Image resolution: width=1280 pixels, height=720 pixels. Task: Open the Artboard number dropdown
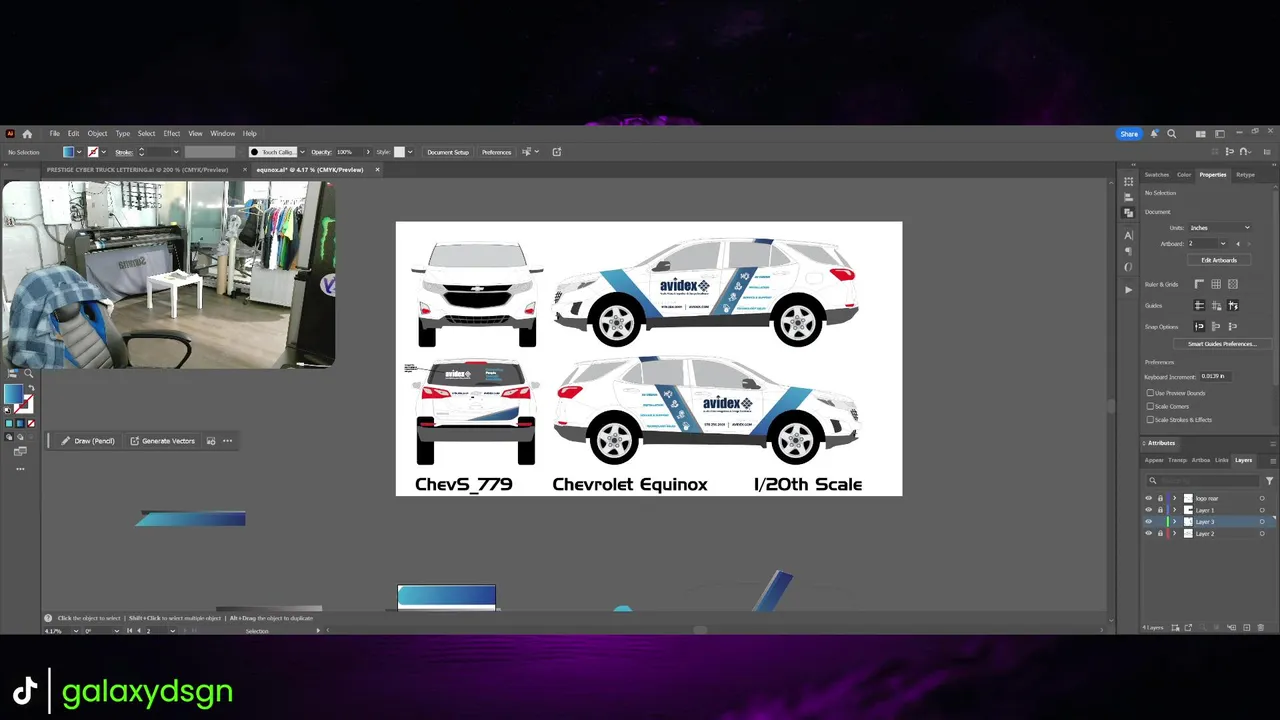click(x=1222, y=244)
